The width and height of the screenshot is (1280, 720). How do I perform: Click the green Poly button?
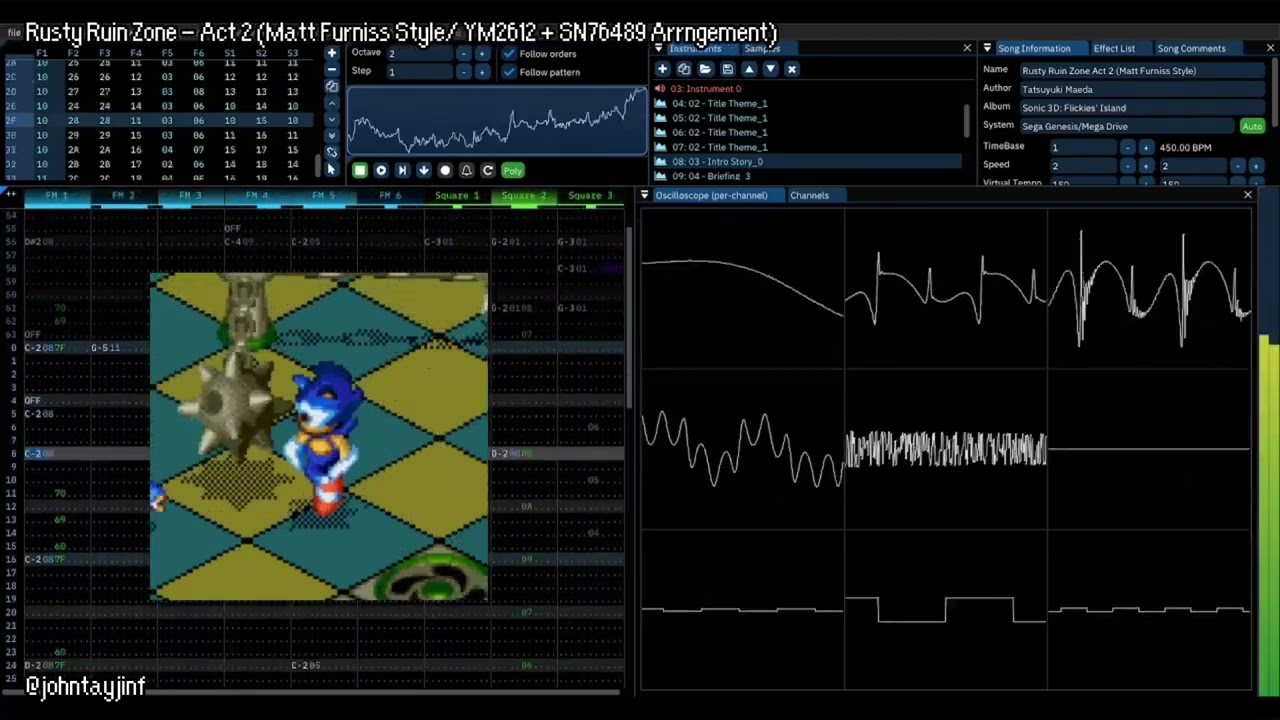pos(513,171)
